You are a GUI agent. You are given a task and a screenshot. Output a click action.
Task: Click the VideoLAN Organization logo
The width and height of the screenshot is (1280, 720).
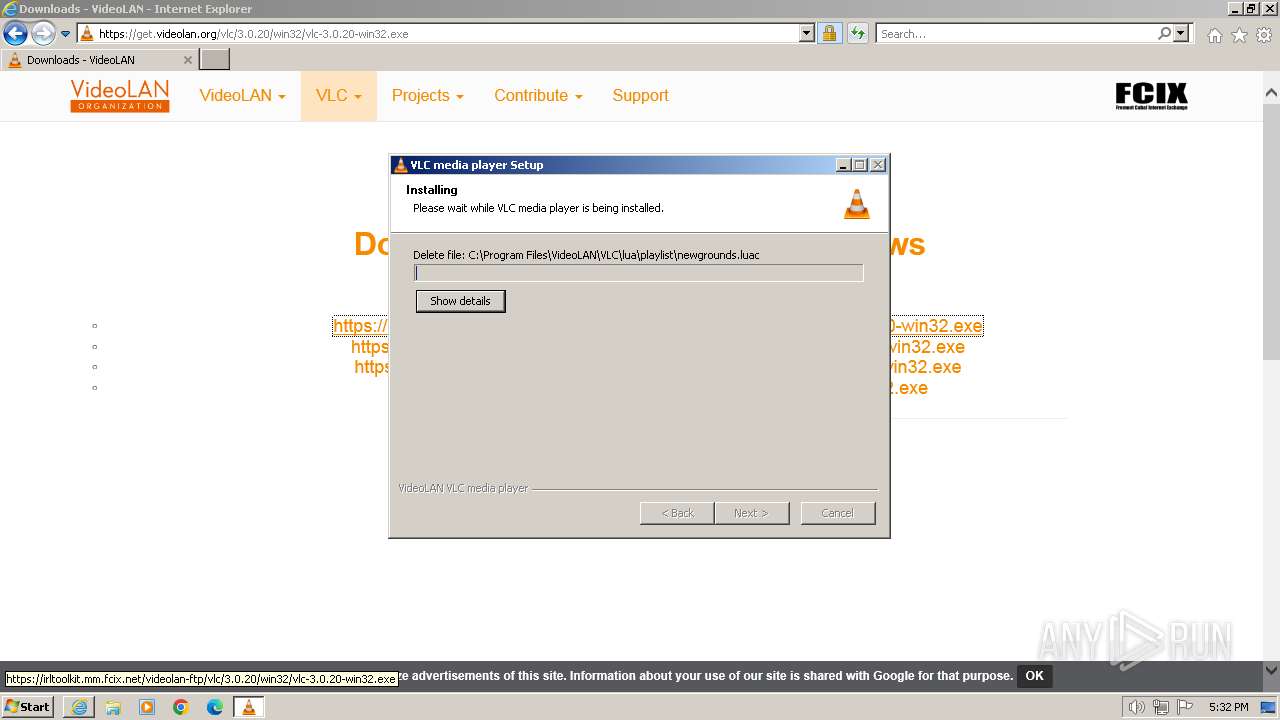(120, 96)
